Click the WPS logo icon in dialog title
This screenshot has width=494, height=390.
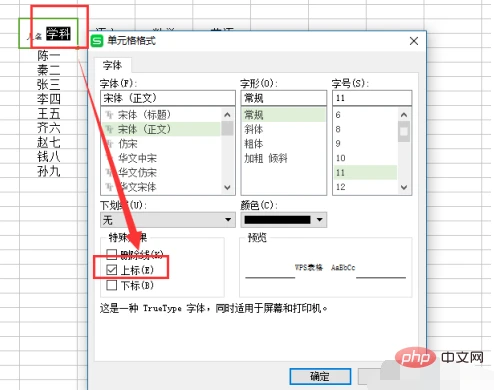tap(97, 41)
